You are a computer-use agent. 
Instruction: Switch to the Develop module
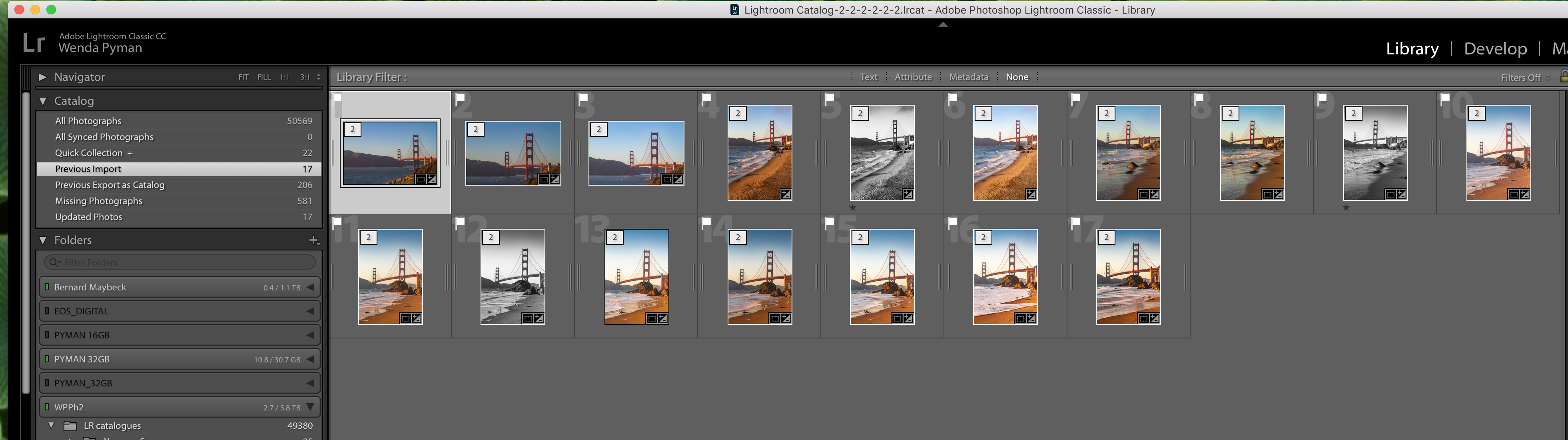point(1495,49)
